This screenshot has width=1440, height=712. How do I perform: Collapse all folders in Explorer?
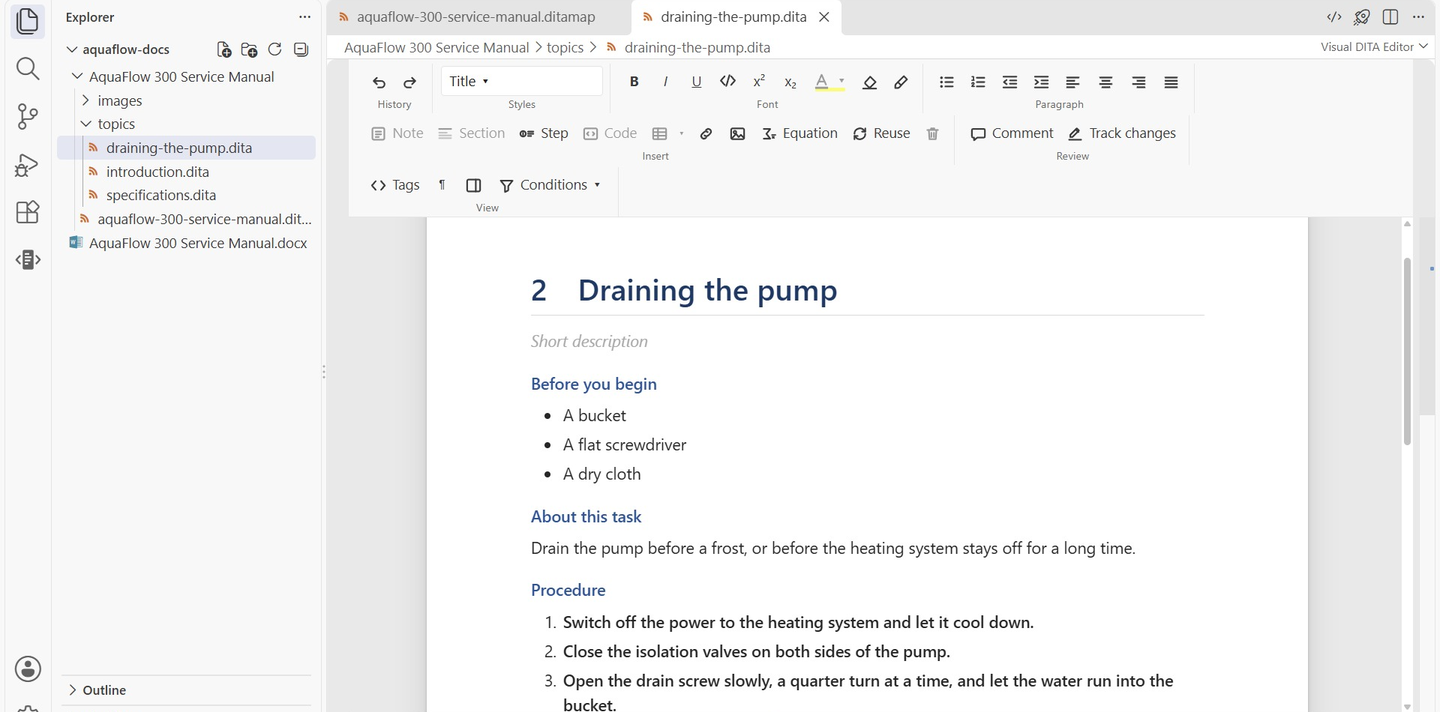click(301, 49)
